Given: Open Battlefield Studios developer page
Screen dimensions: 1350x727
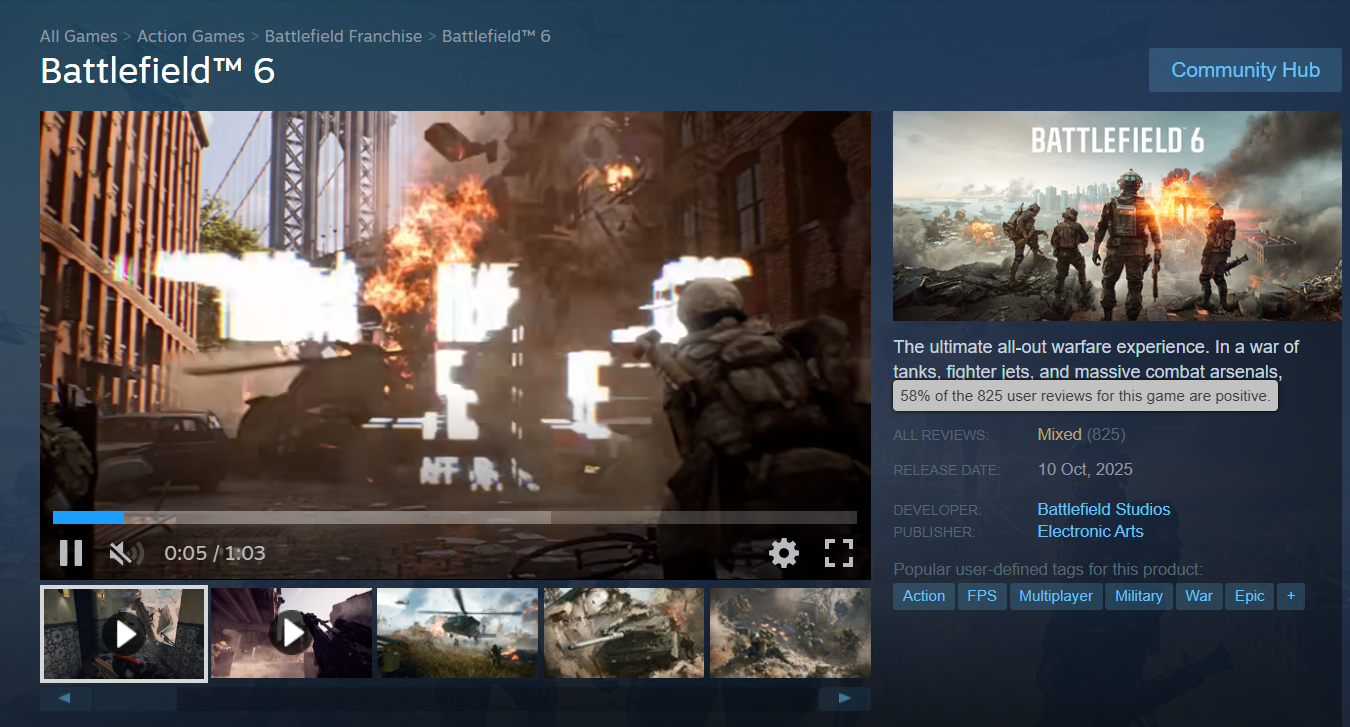Looking at the screenshot, I should (x=1104, y=509).
